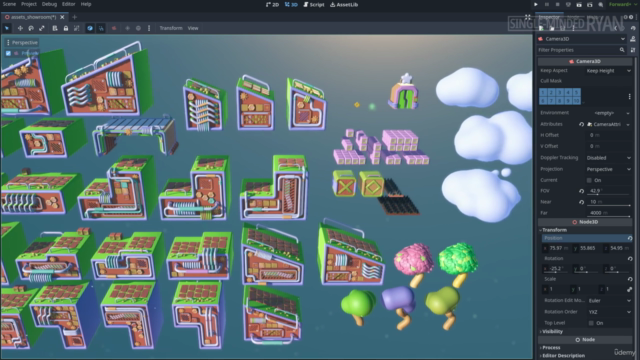Open the View menu in viewport toolbar

193,28
